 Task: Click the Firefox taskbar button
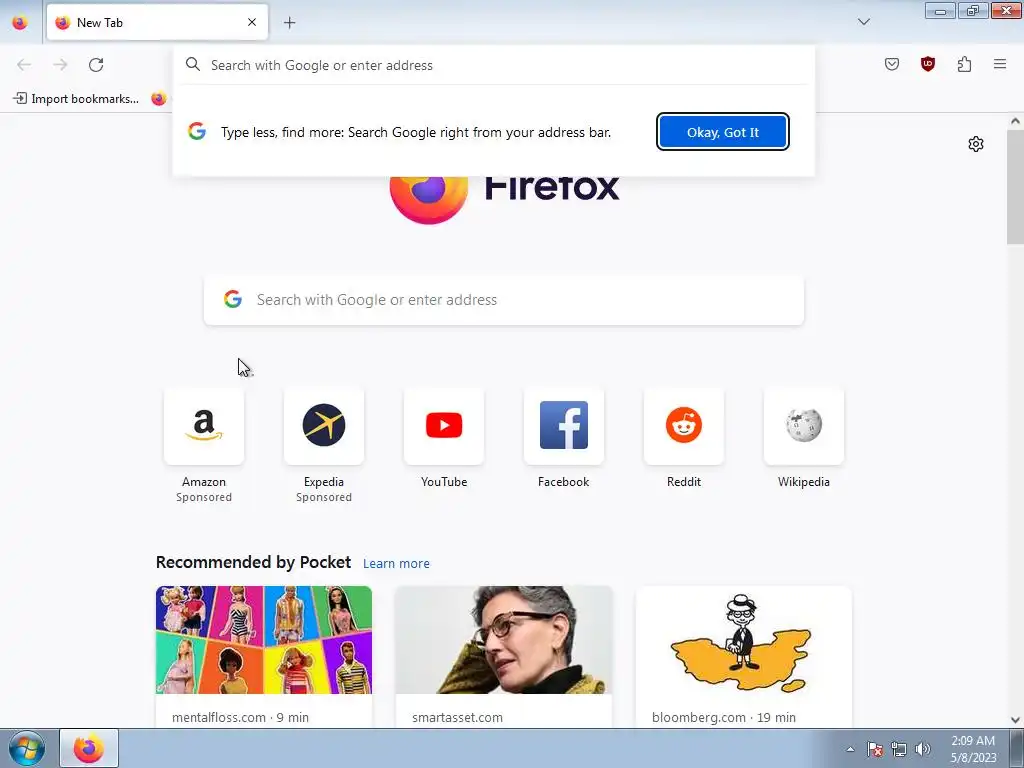coord(89,748)
